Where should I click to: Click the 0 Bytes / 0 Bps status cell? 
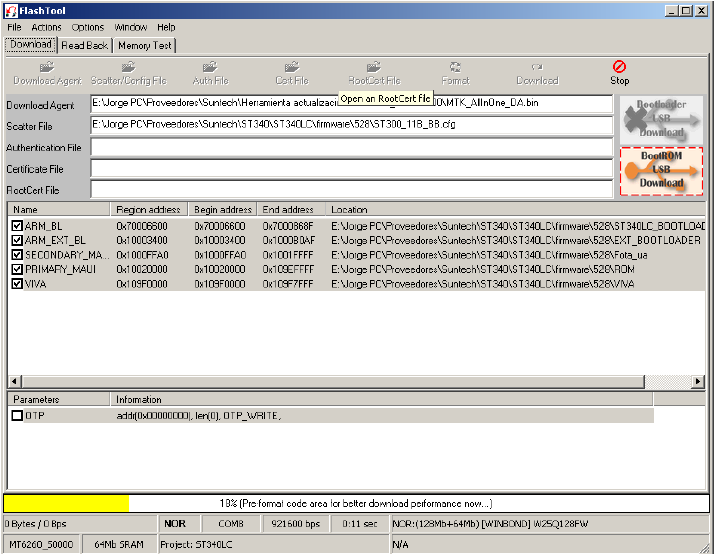[80, 524]
